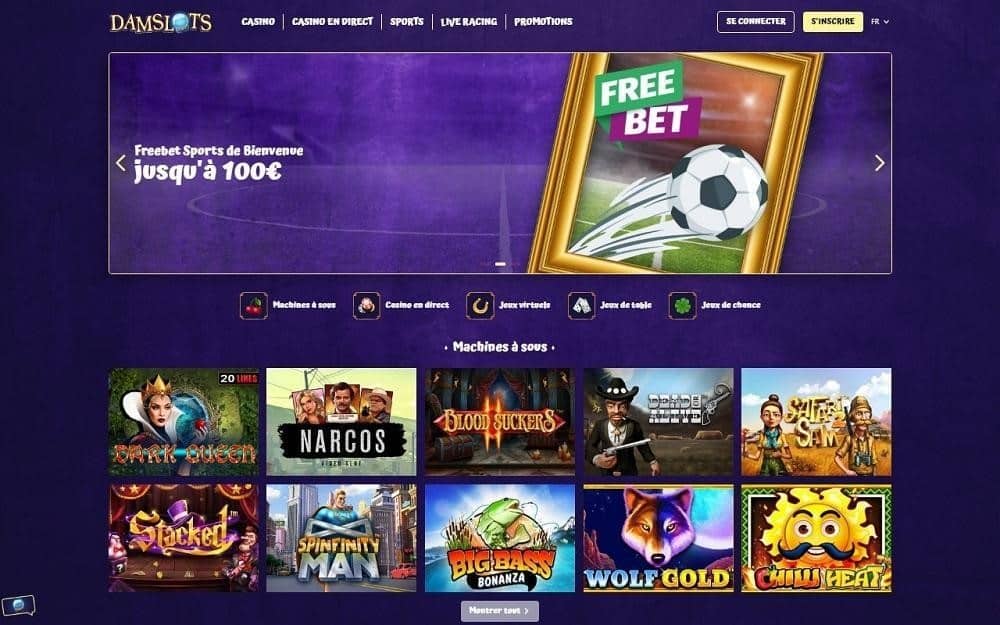Open the Big Bass Bonanza game thumbnail
Screen dimensions: 1000x625
click(x=500, y=538)
